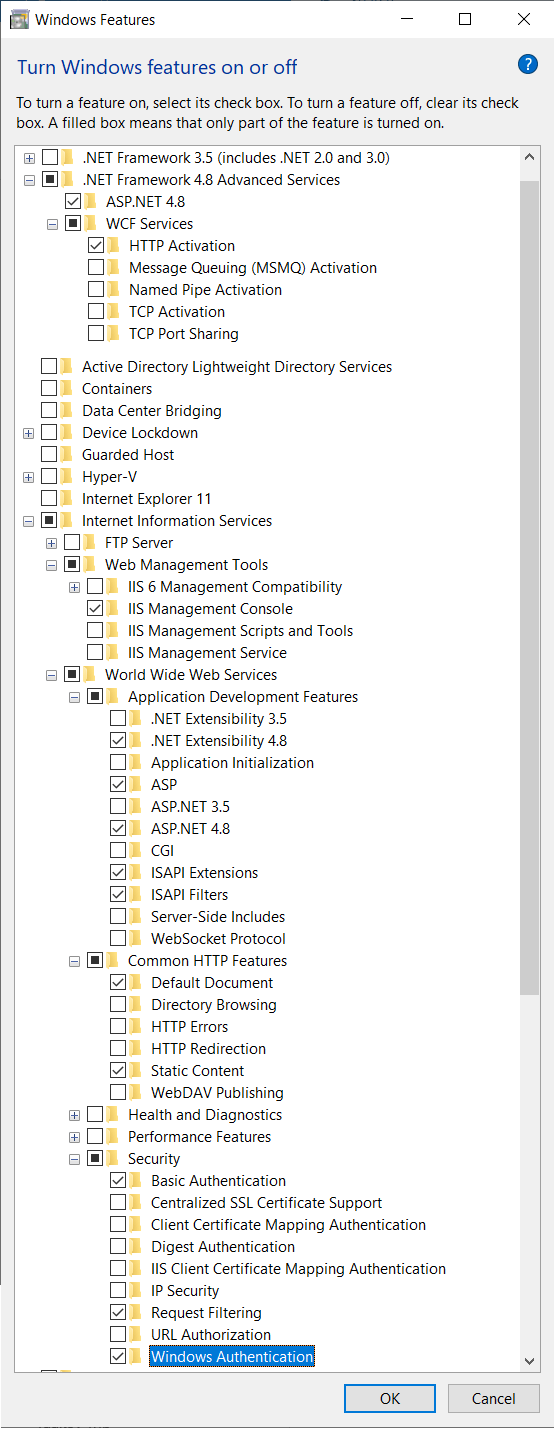Select the Windows Authentication row label

click(232, 1357)
